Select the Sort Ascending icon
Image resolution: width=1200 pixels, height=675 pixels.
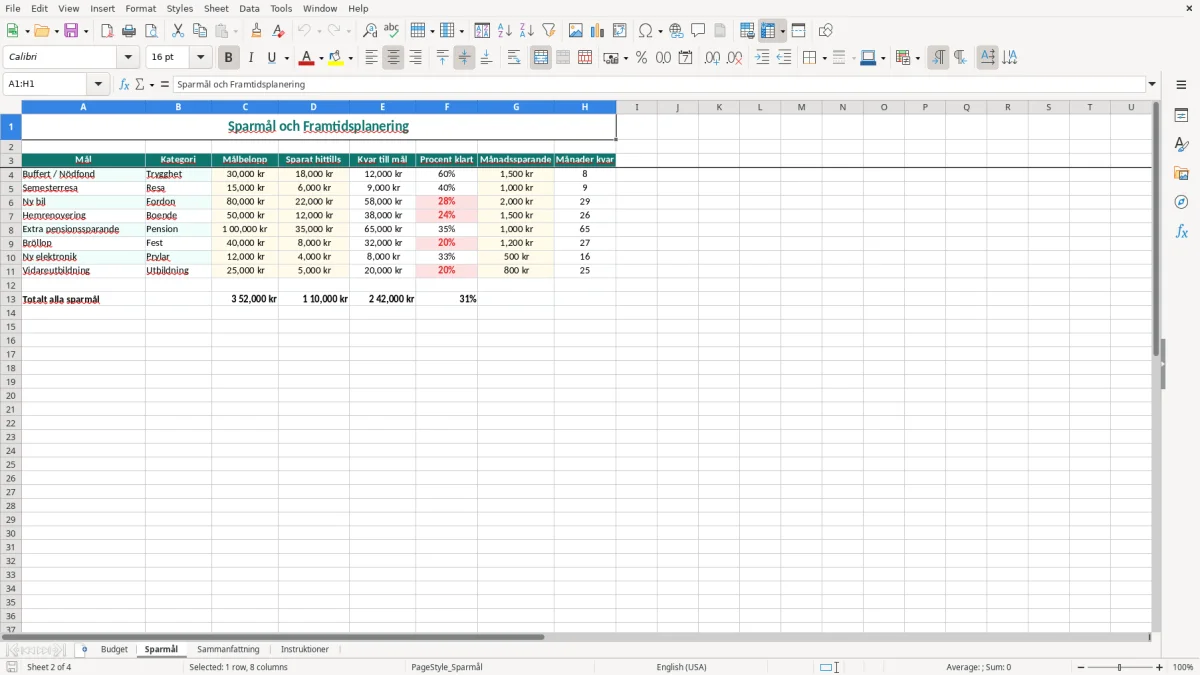[x=504, y=31]
